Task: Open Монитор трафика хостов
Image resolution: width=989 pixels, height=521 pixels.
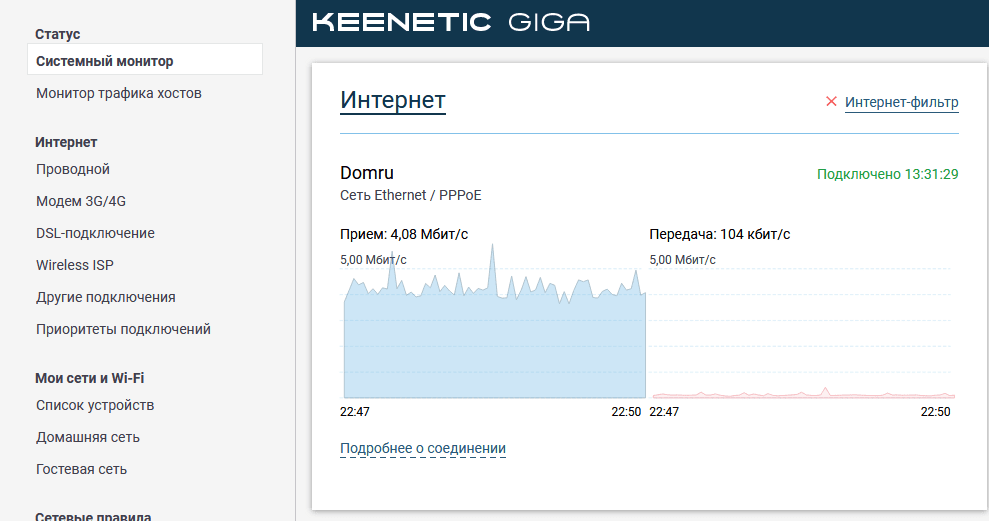Action: [x=119, y=93]
